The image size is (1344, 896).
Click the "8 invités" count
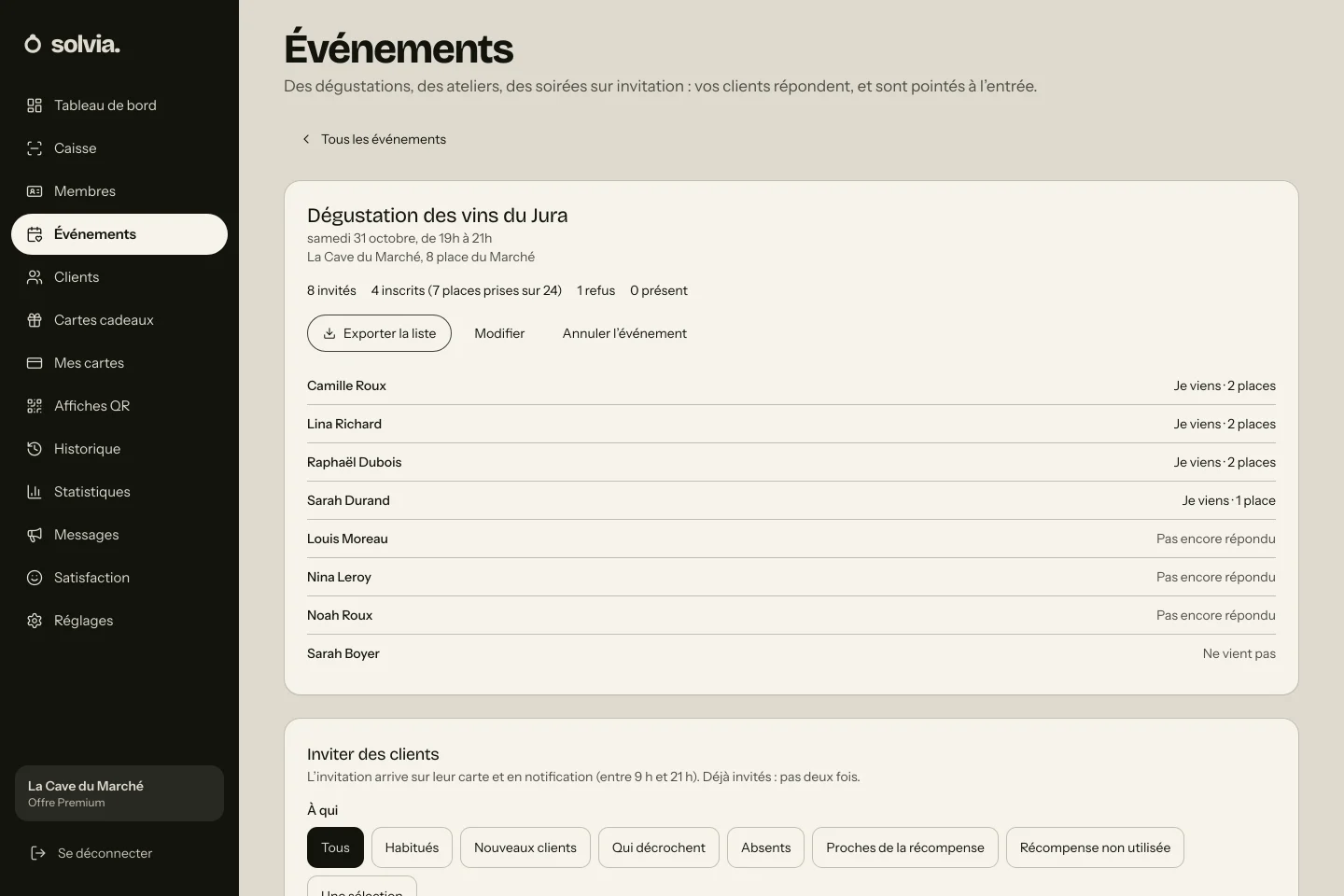(331, 290)
